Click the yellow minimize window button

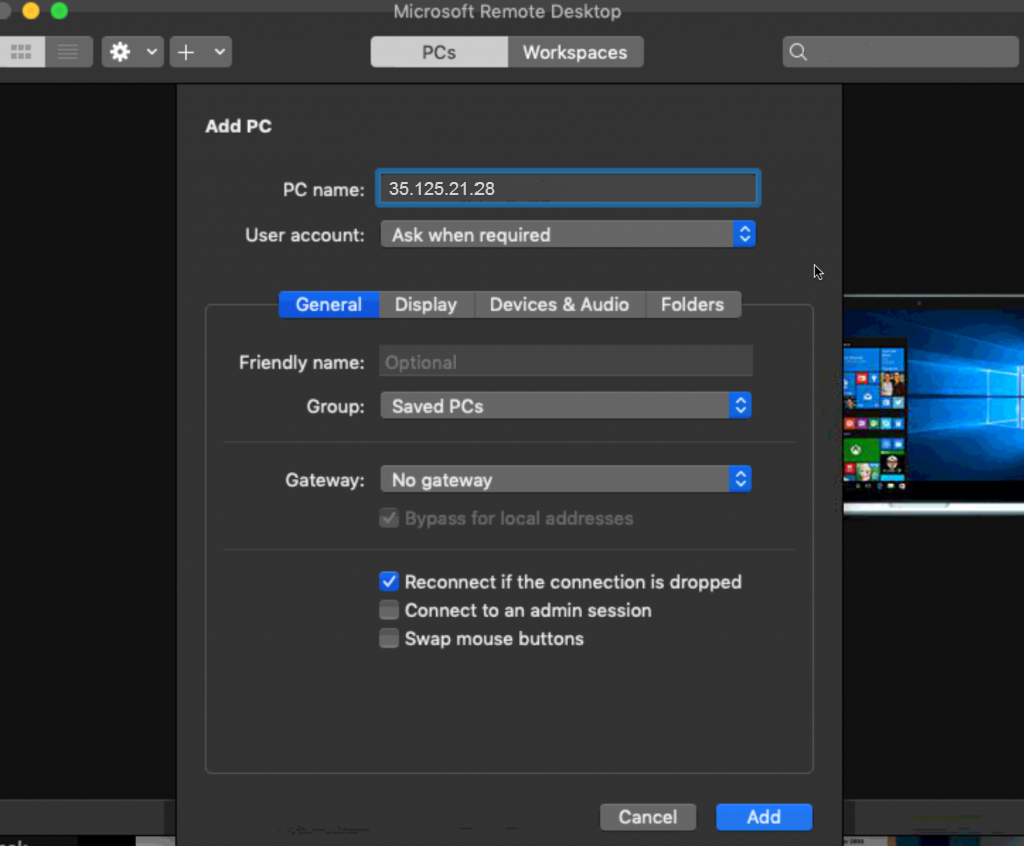coord(30,11)
